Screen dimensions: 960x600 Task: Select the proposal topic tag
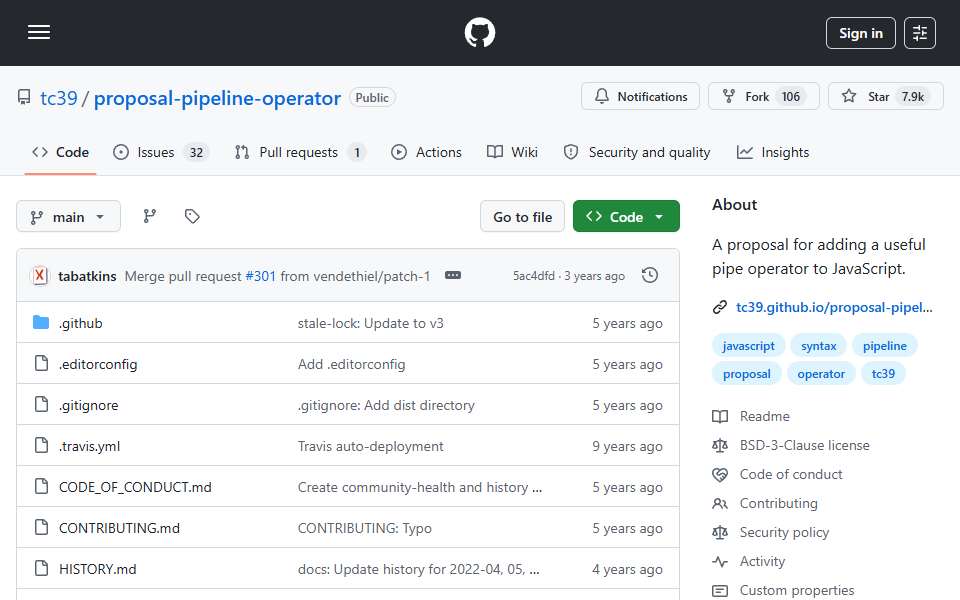click(x=746, y=374)
